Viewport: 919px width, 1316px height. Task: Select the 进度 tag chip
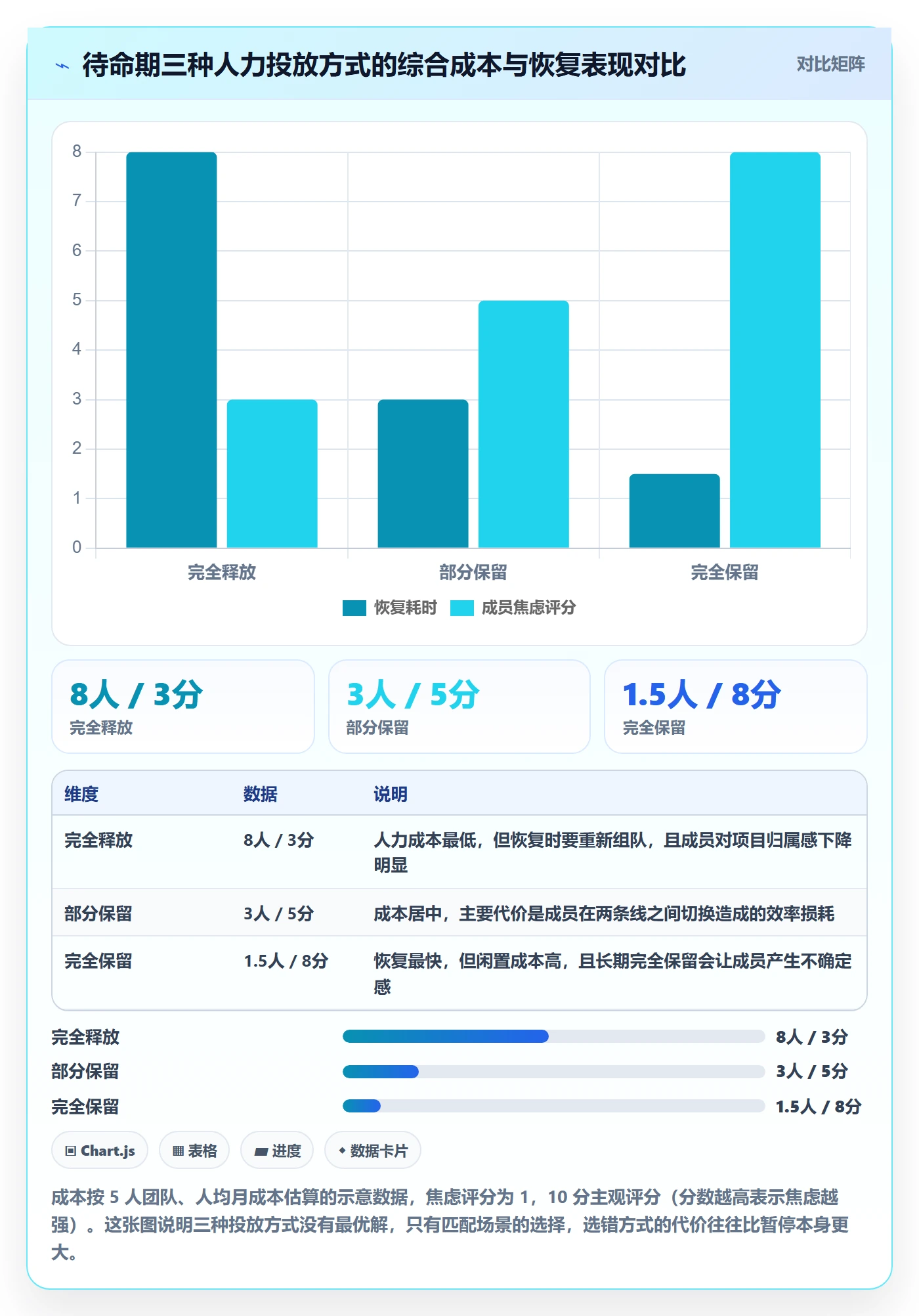pyautogui.click(x=277, y=1151)
